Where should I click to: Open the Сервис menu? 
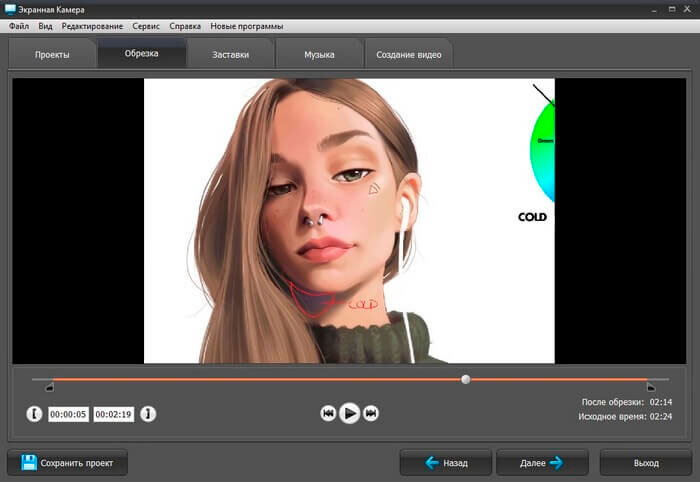[x=146, y=26]
